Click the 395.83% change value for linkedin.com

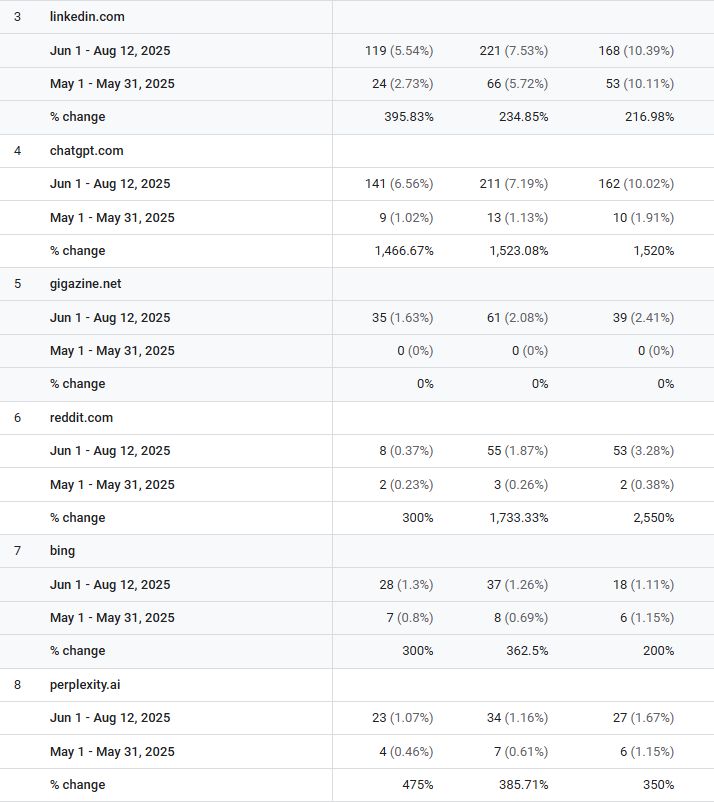pyautogui.click(x=409, y=117)
